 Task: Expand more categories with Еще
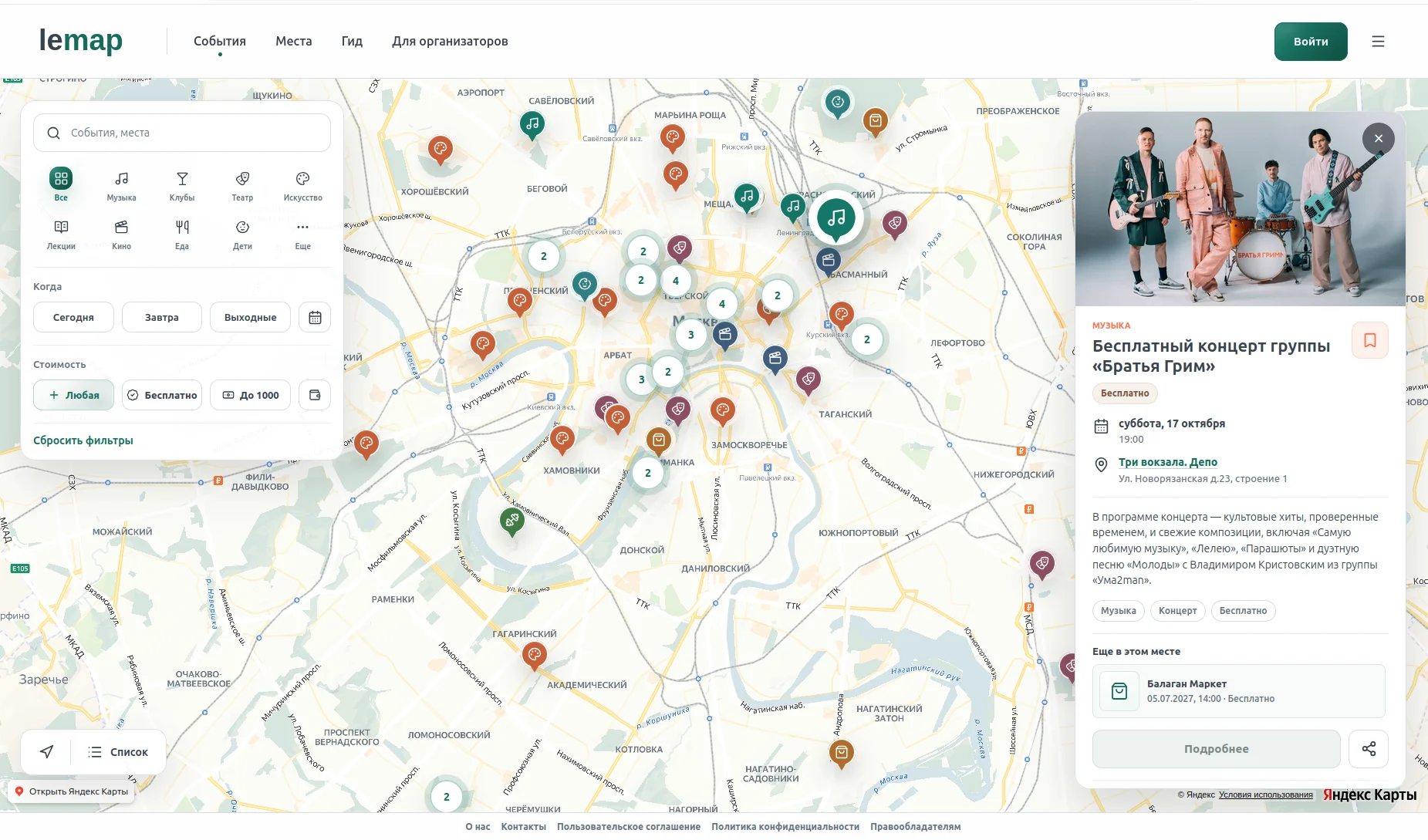[302, 234]
